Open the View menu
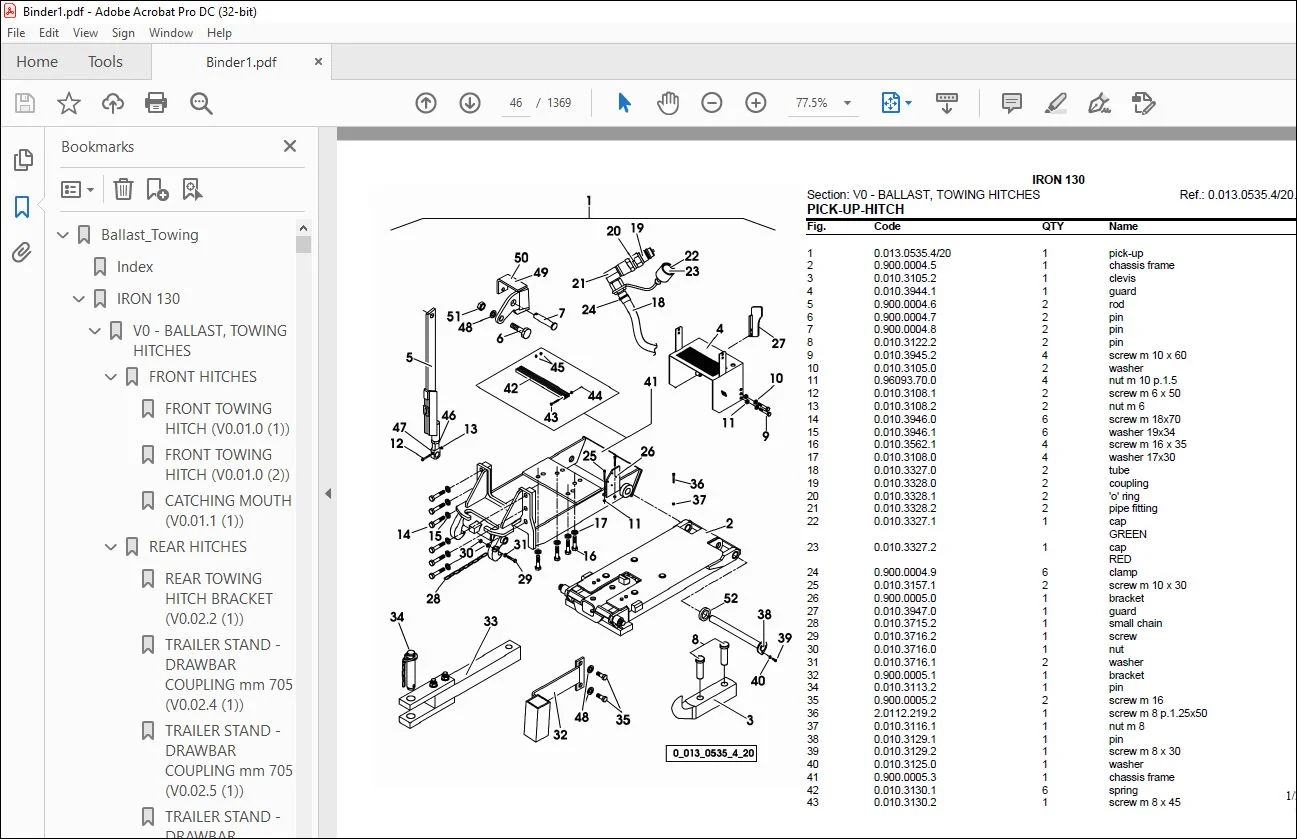Screen dimensions: 1297x839 click(86, 33)
